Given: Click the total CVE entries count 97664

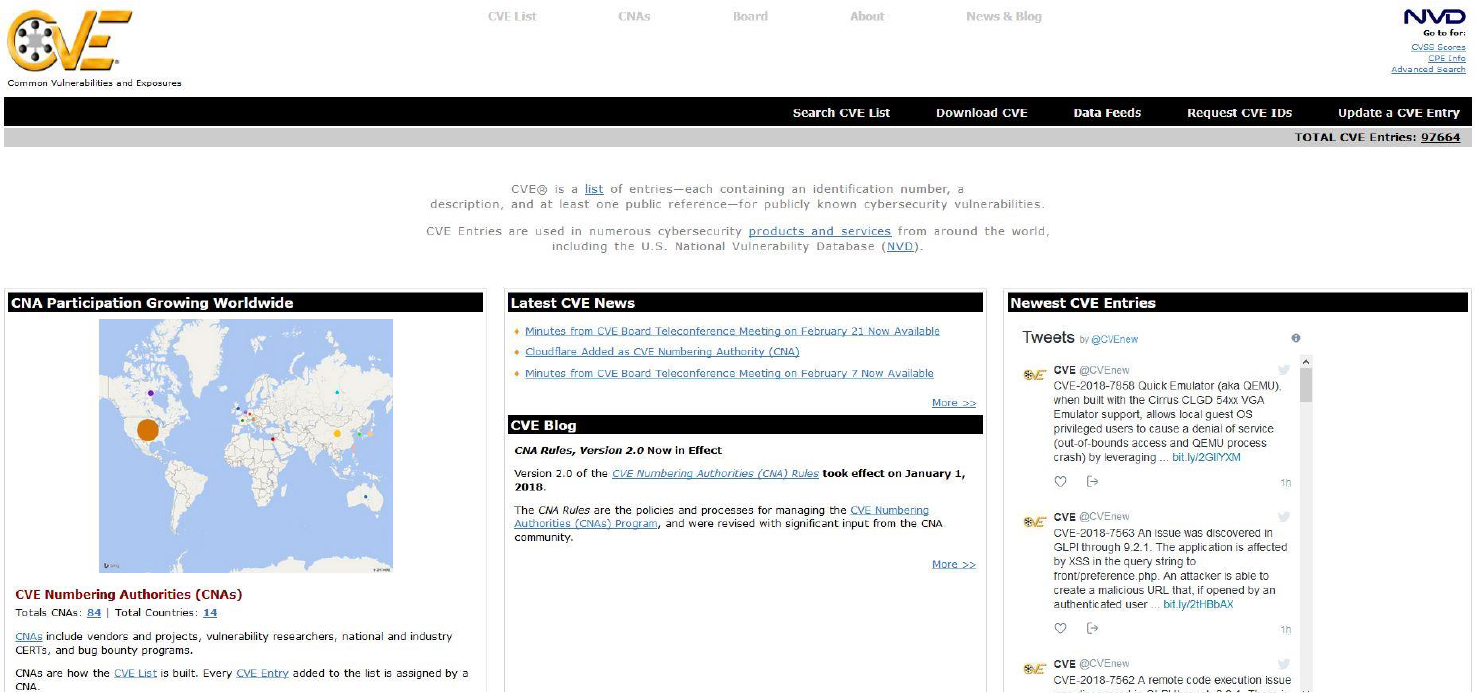Looking at the screenshot, I should (1440, 137).
